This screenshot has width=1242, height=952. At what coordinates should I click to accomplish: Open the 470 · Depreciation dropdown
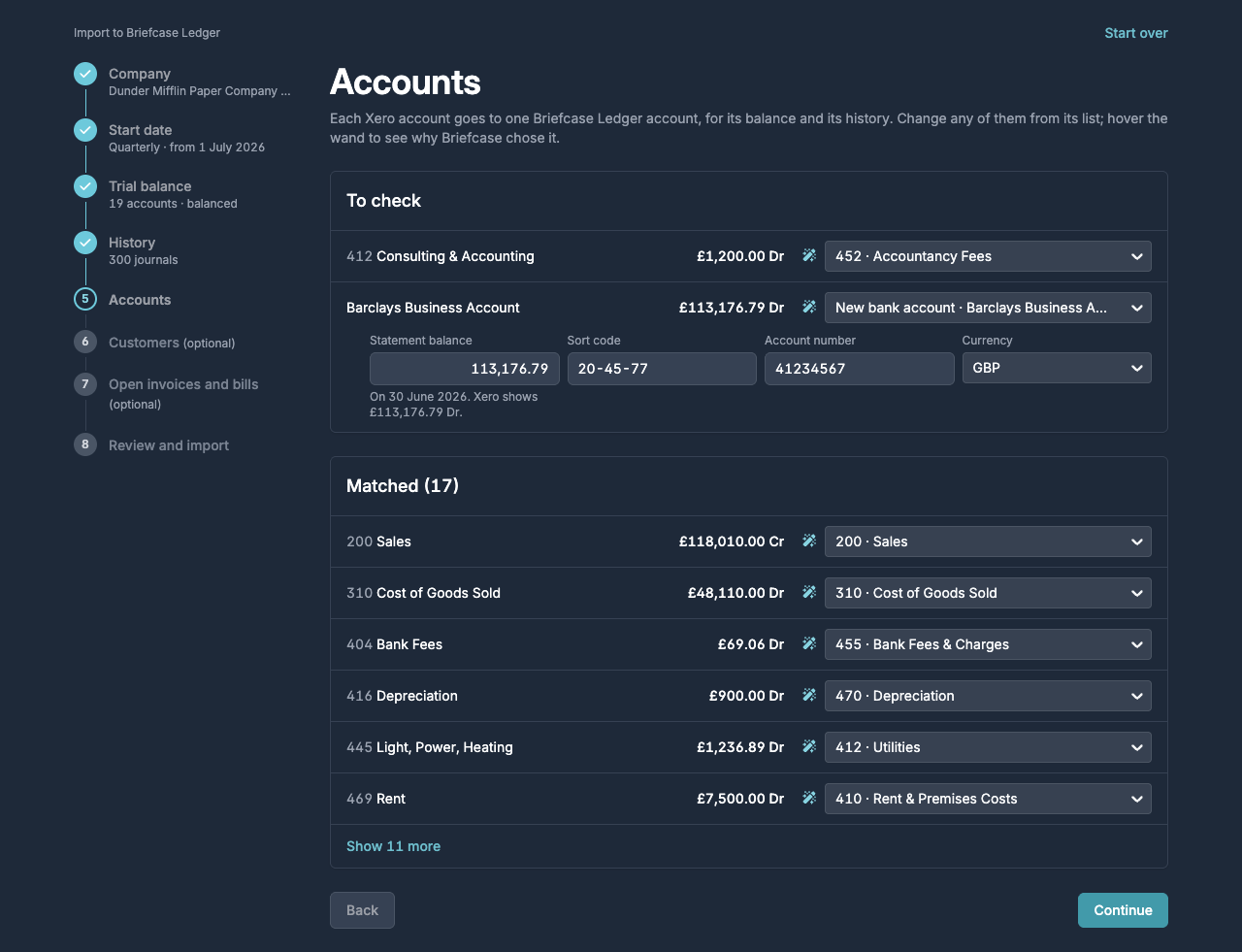coord(988,696)
